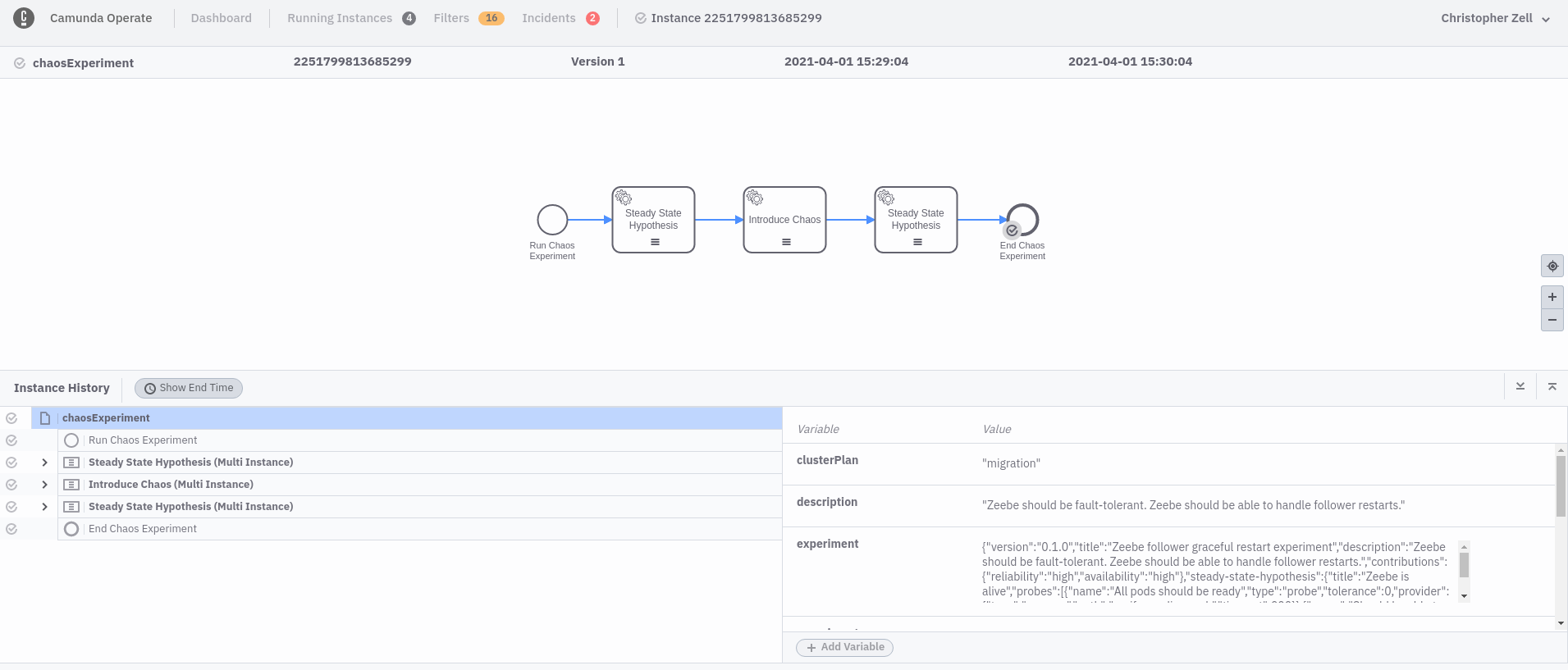Image resolution: width=1568 pixels, height=670 pixels.
Task: Select Introduce Chaos (Multi Instance) row
Action: [419, 485]
